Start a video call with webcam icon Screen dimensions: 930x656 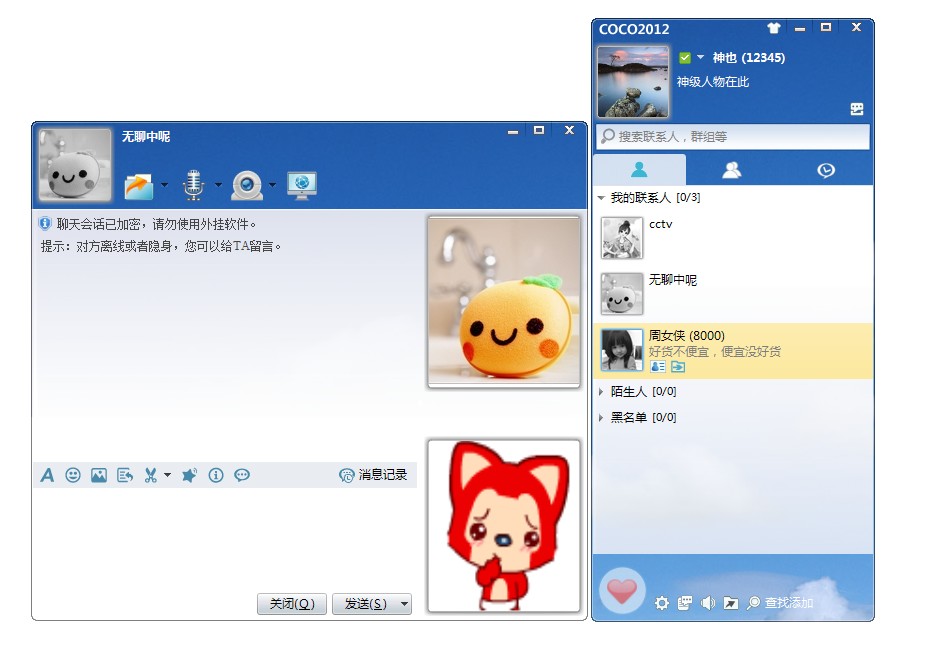point(247,185)
